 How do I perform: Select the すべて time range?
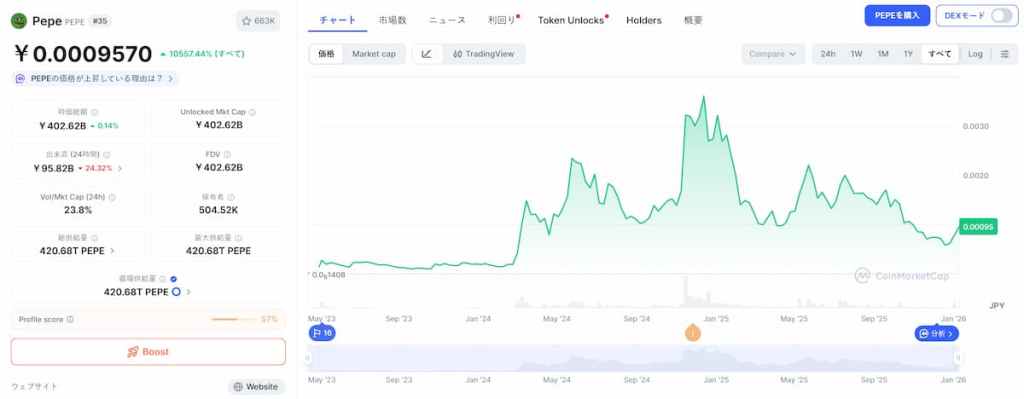pos(940,54)
